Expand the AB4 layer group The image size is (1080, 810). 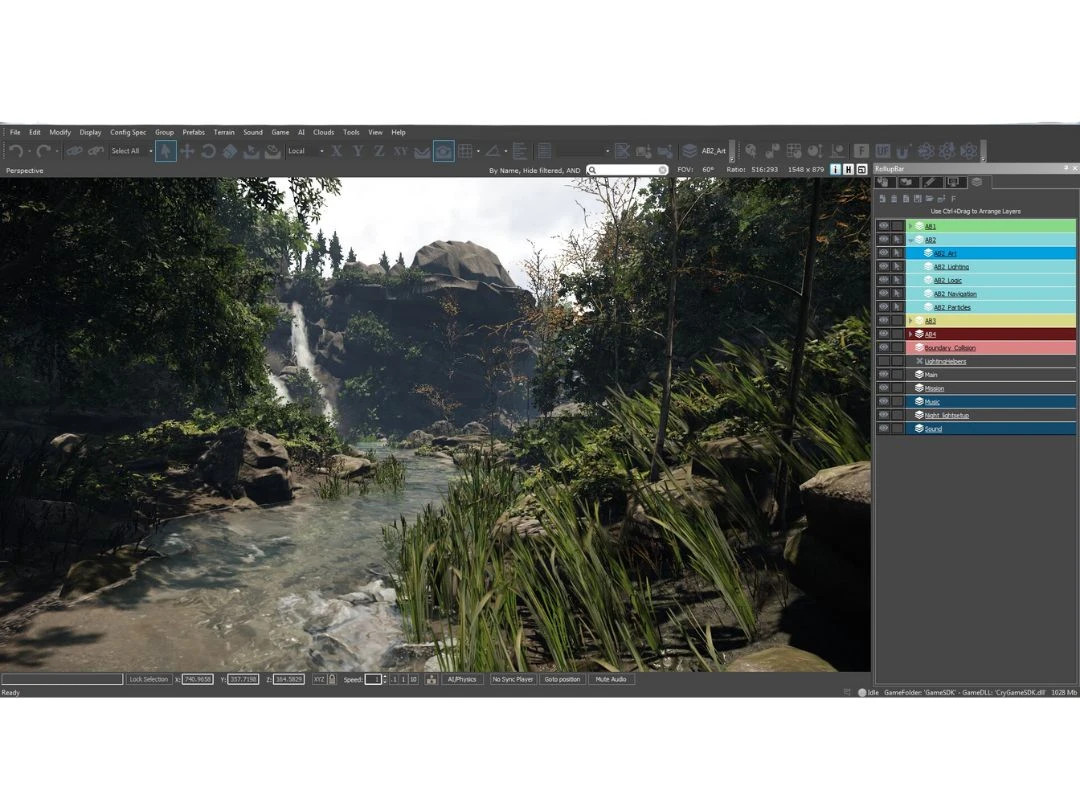pyautogui.click(x=910, y=334)
